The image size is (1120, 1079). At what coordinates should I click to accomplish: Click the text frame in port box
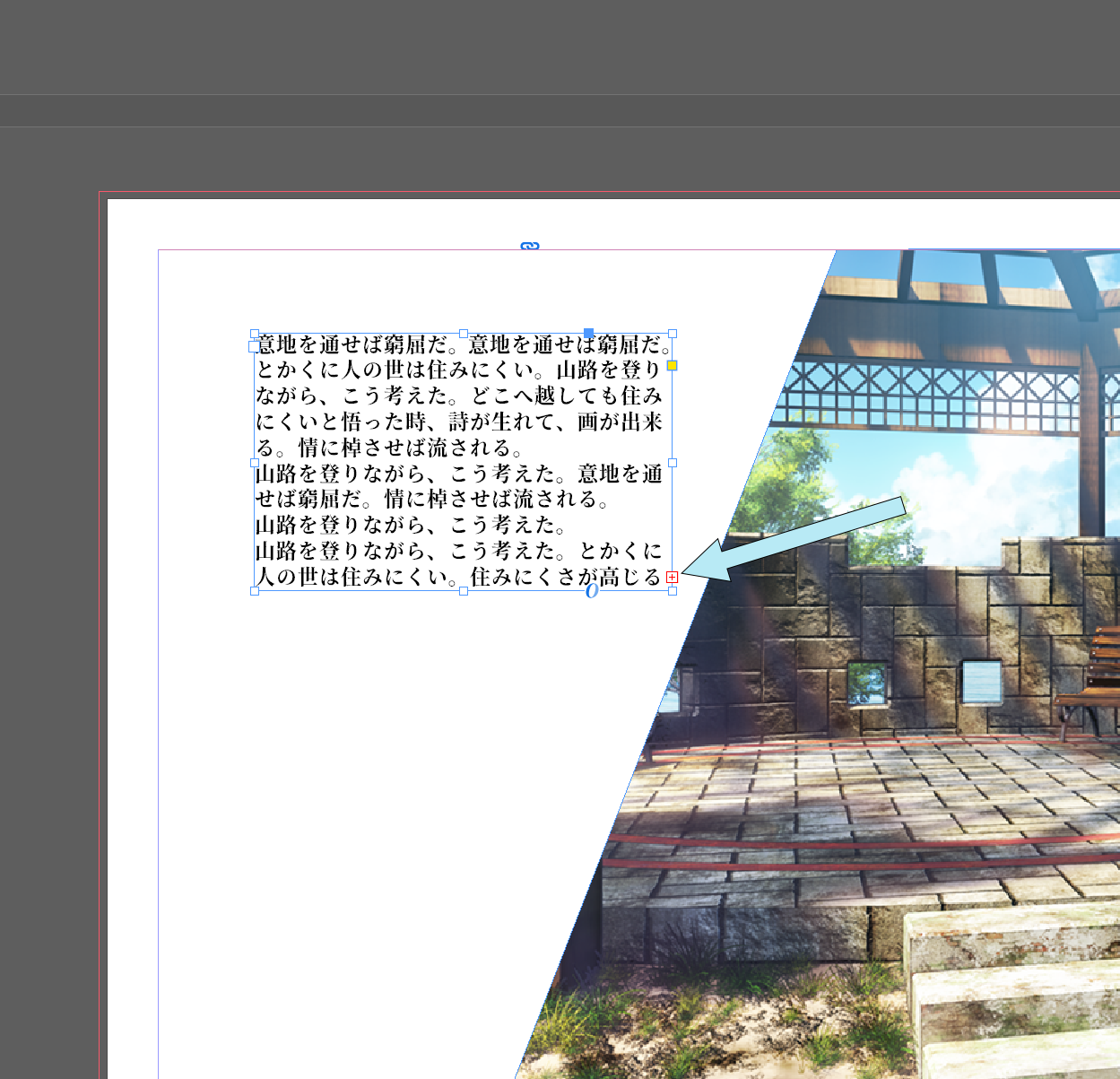click(254, 346)
